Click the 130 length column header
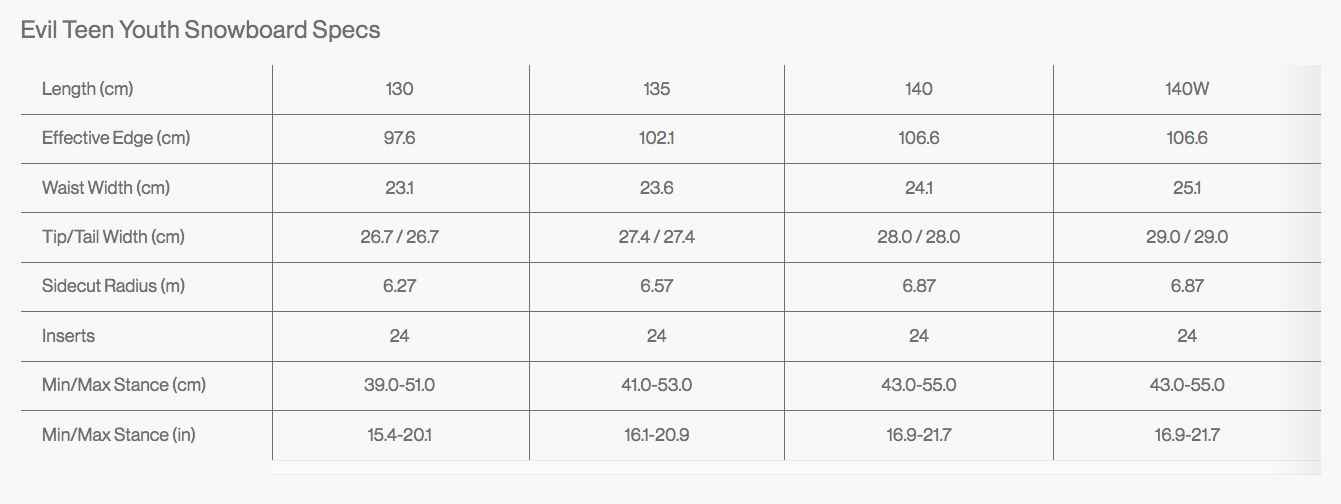 pos(399,89)
